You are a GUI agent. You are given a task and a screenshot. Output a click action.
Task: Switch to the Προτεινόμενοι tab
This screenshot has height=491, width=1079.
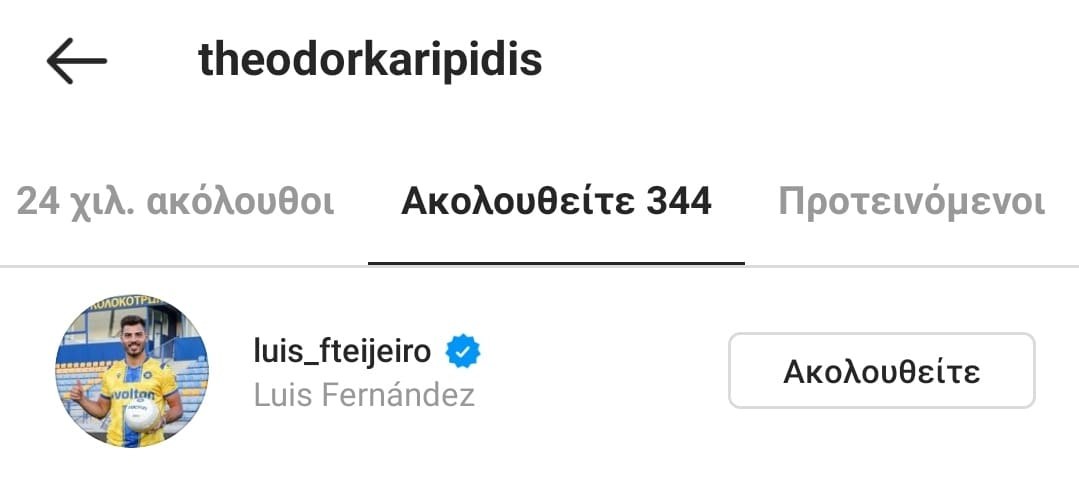(912, 201)
